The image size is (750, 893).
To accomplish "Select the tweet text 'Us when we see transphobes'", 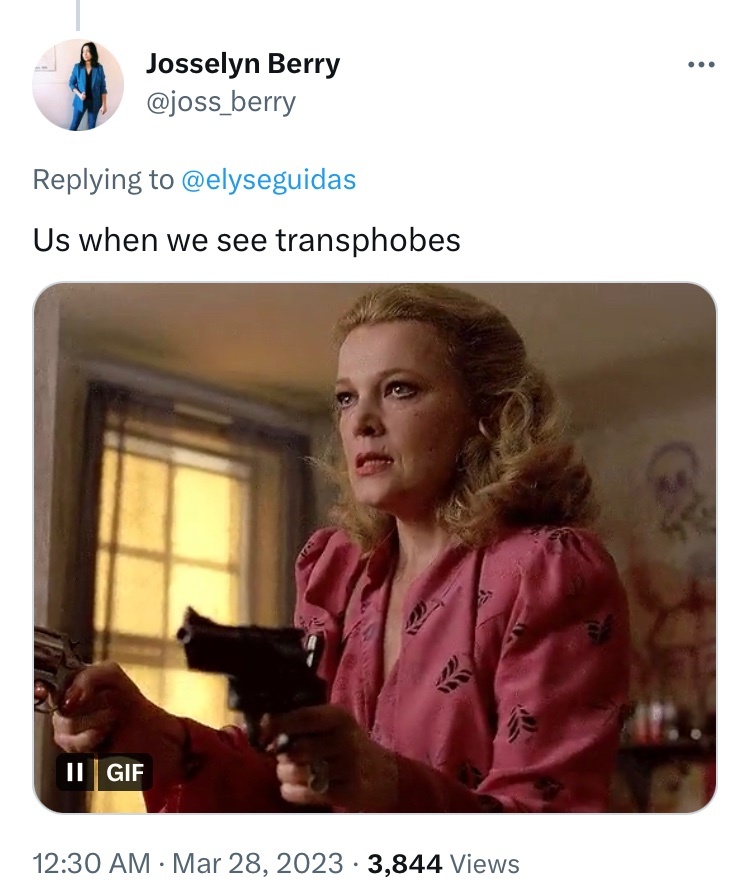I will coord(247,240).
